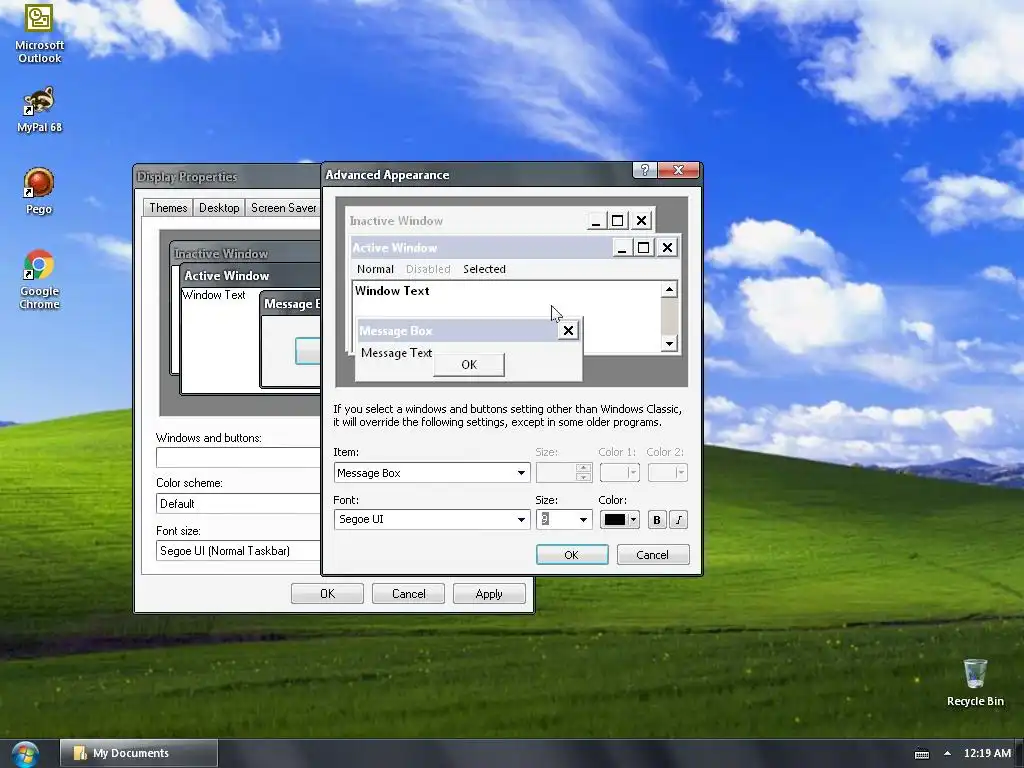Click preview Inactive Window minimize icon
Screen dimensions: 1024x768
595,221
